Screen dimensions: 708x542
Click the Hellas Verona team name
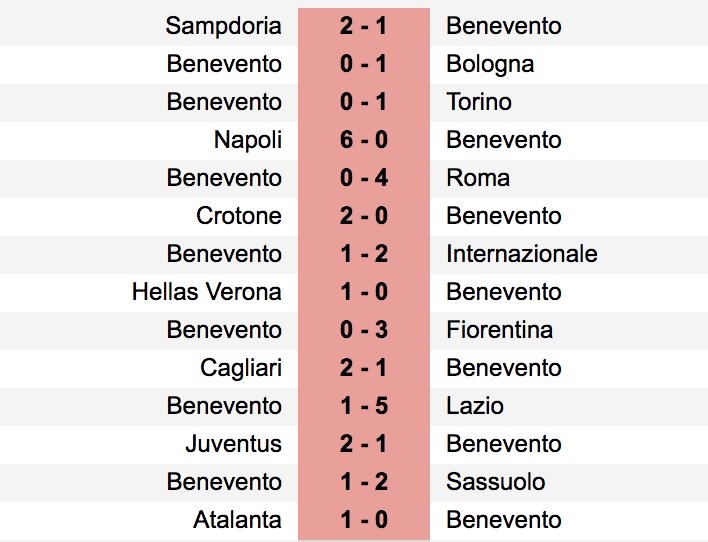(207, 291)
